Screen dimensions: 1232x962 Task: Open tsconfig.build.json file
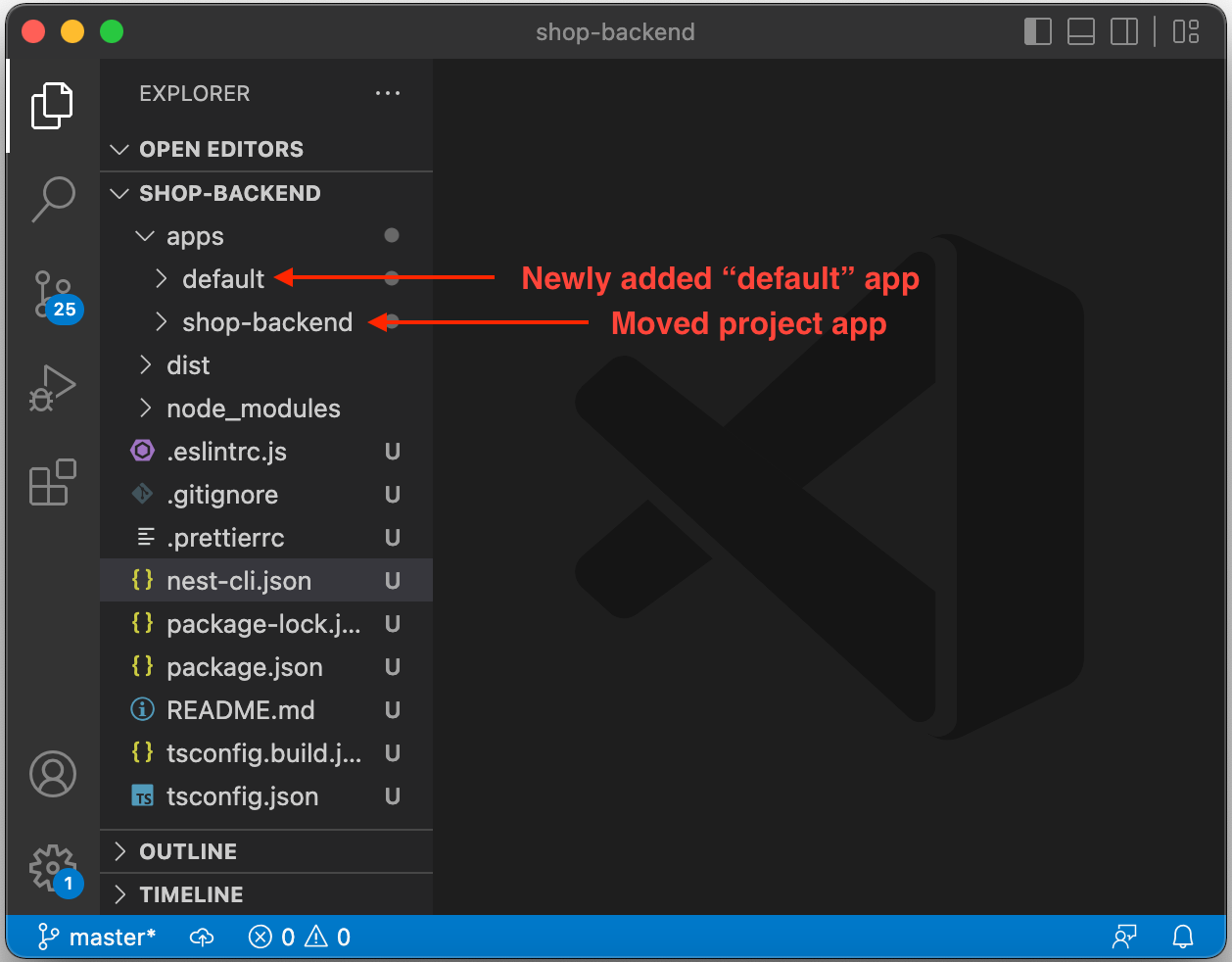266,753
